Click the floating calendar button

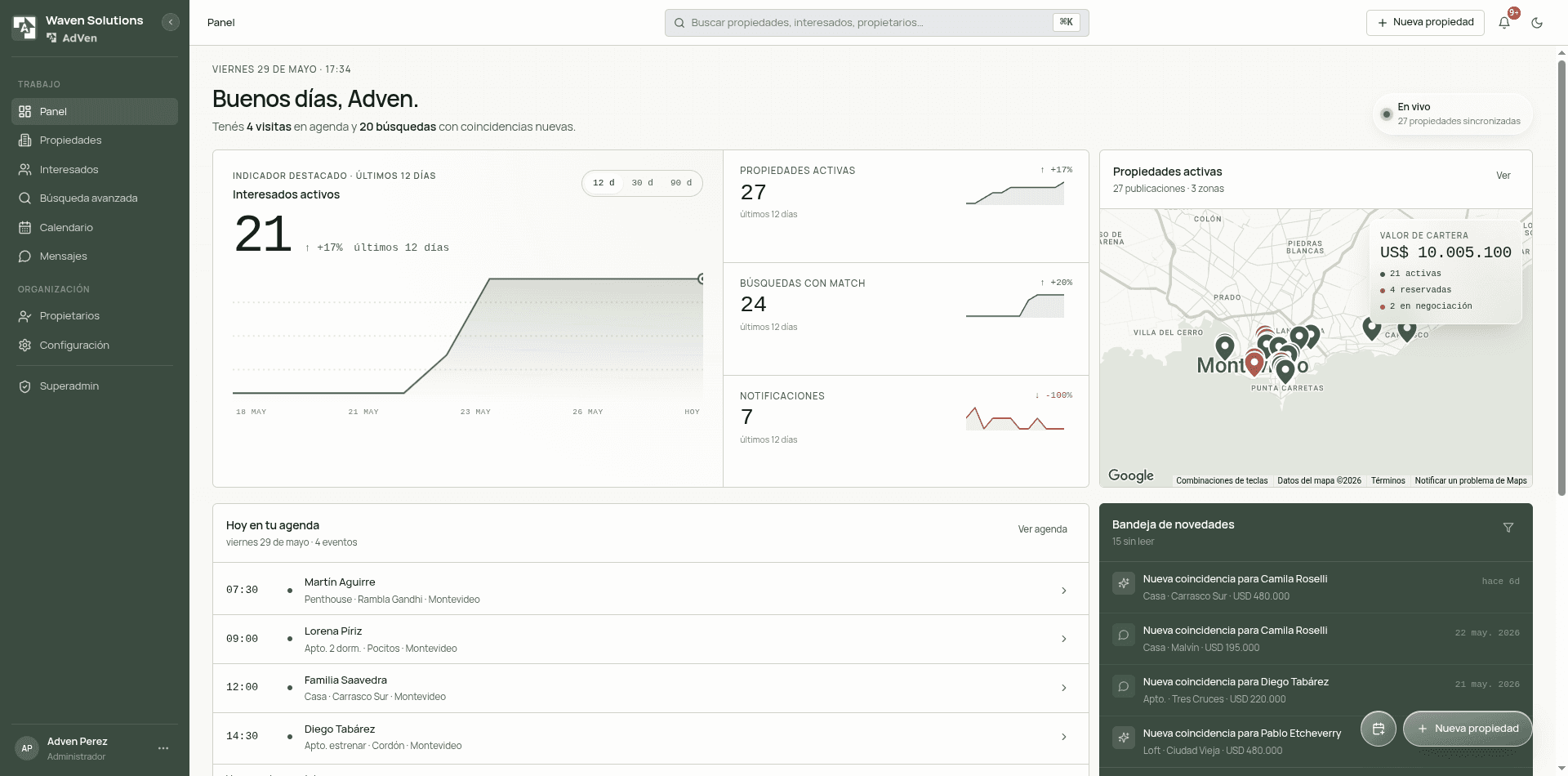point(1379,729)
